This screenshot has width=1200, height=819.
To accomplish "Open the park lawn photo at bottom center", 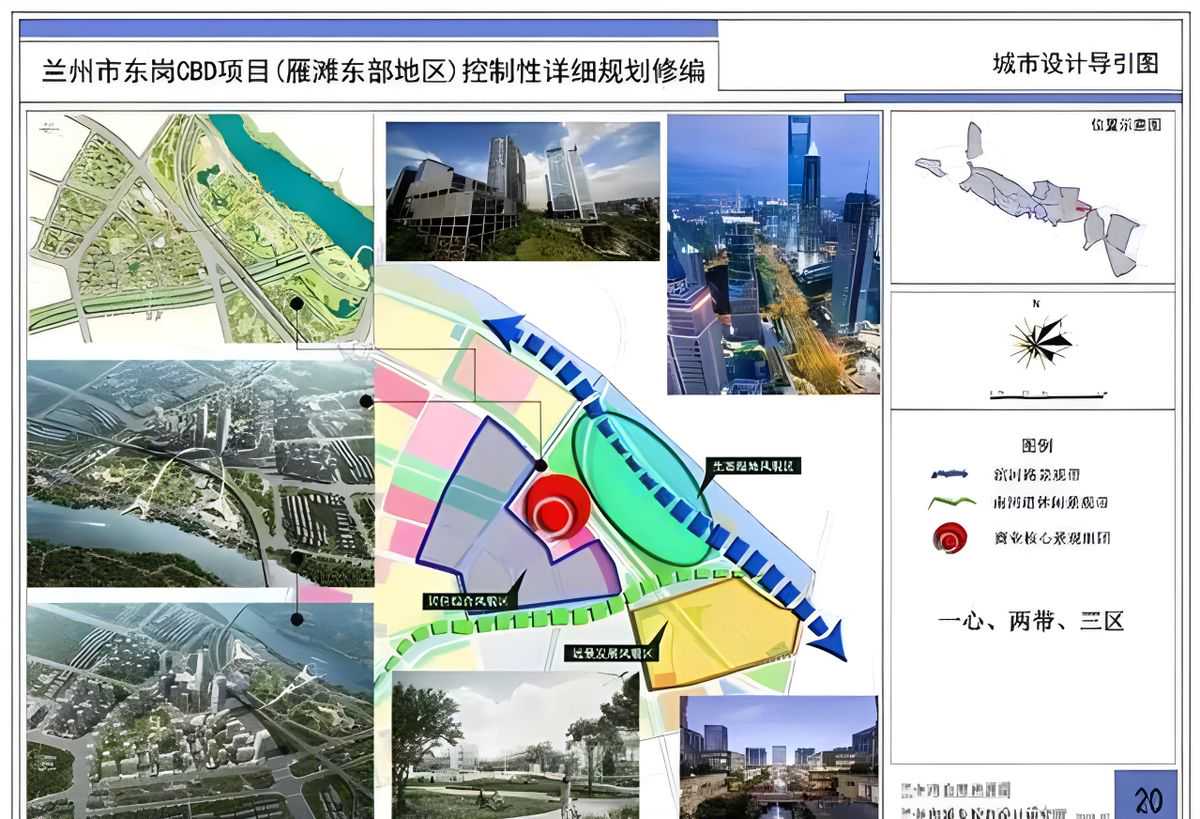I will click(514, 744).
